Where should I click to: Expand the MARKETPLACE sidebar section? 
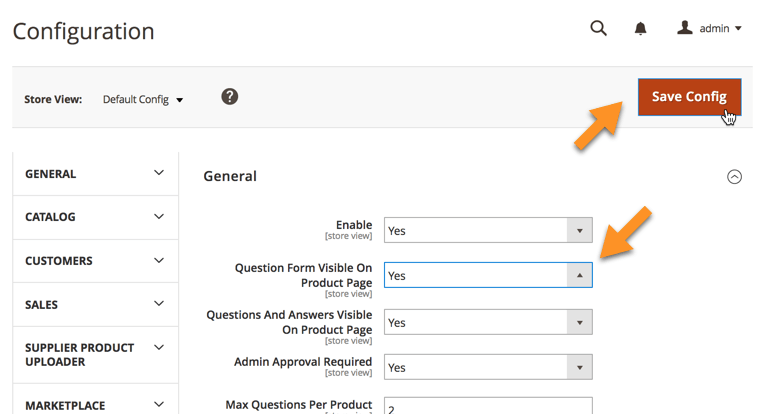click(95, 405)
